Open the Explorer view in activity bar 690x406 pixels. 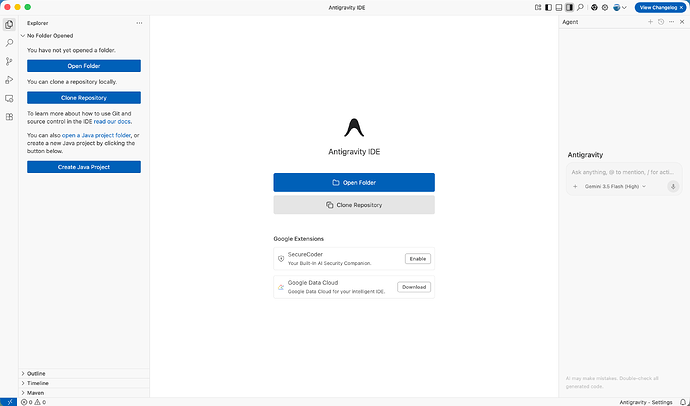(x=9, y=25)
